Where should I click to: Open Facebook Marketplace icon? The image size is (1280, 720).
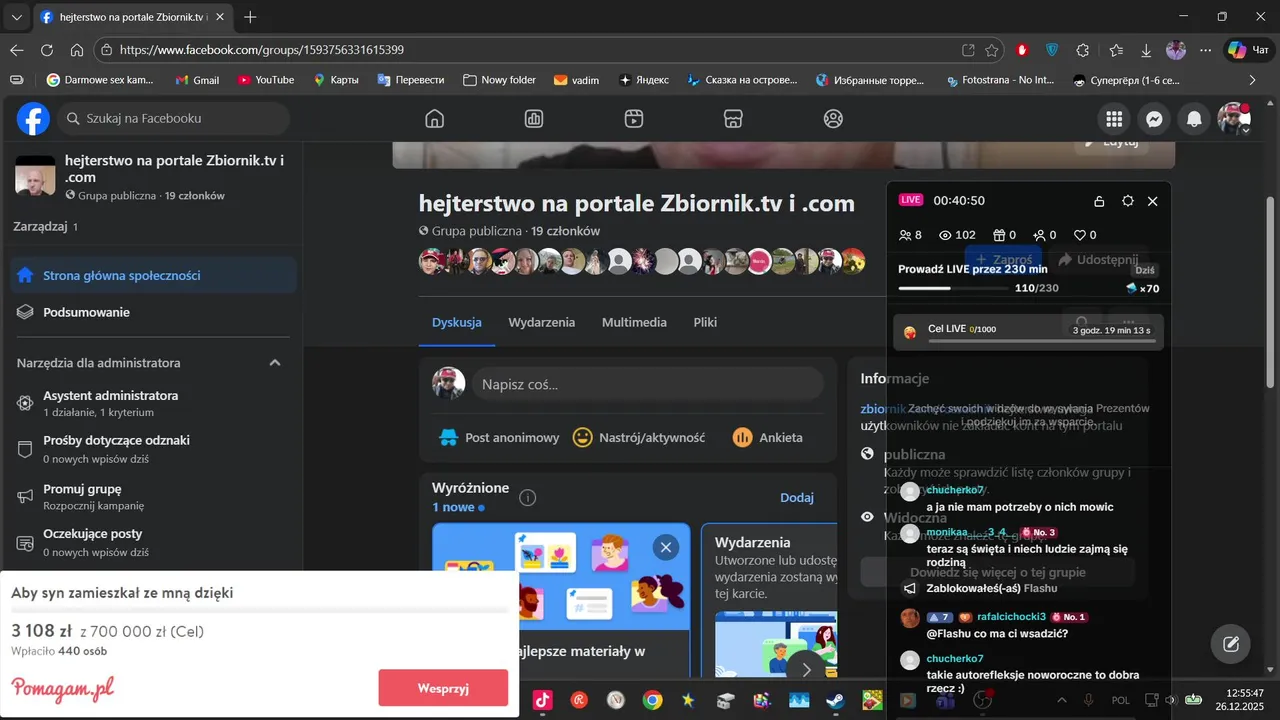tap(733, 119)
